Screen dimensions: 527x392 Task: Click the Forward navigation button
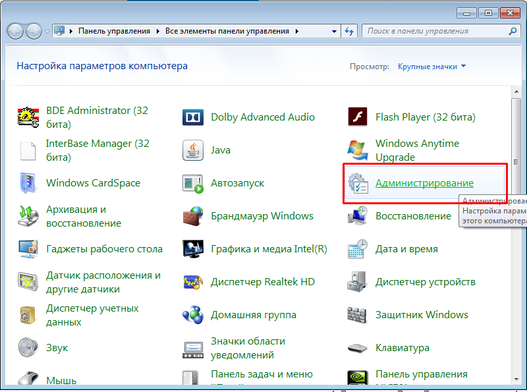34,31
